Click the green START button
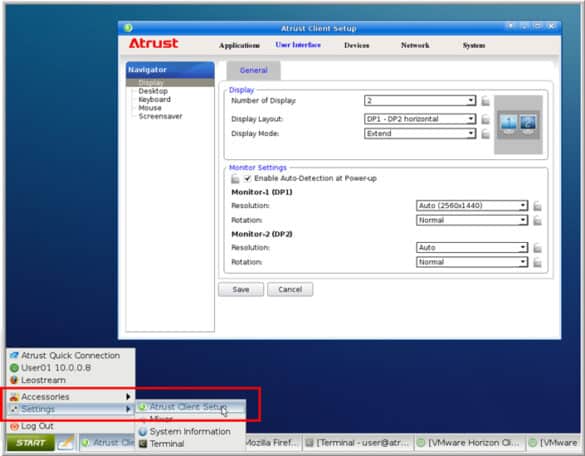This screenshot has height=456, width=585. (30, 443)
